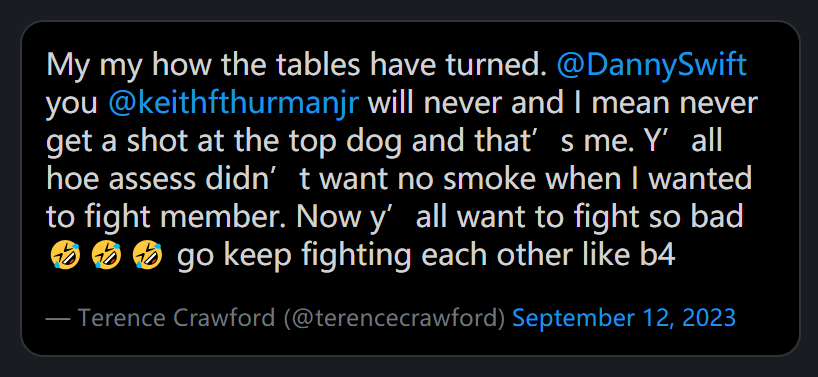Click the (@terencecrawford) handle text
This screenshot has height=377, width=818.
coord(394,318)
